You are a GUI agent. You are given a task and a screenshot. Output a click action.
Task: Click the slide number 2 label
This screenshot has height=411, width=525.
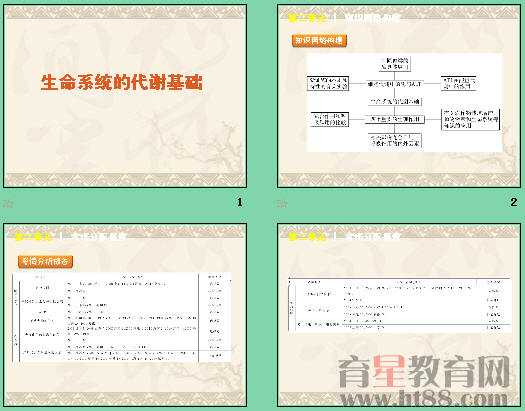pyautogui.click(x=514, y=202)
